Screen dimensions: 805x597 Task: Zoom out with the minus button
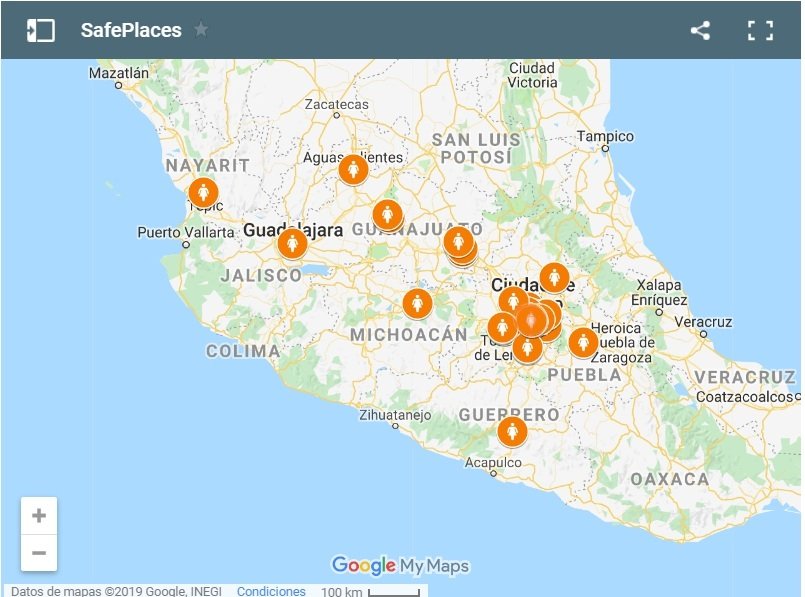[x=39, y=552]
